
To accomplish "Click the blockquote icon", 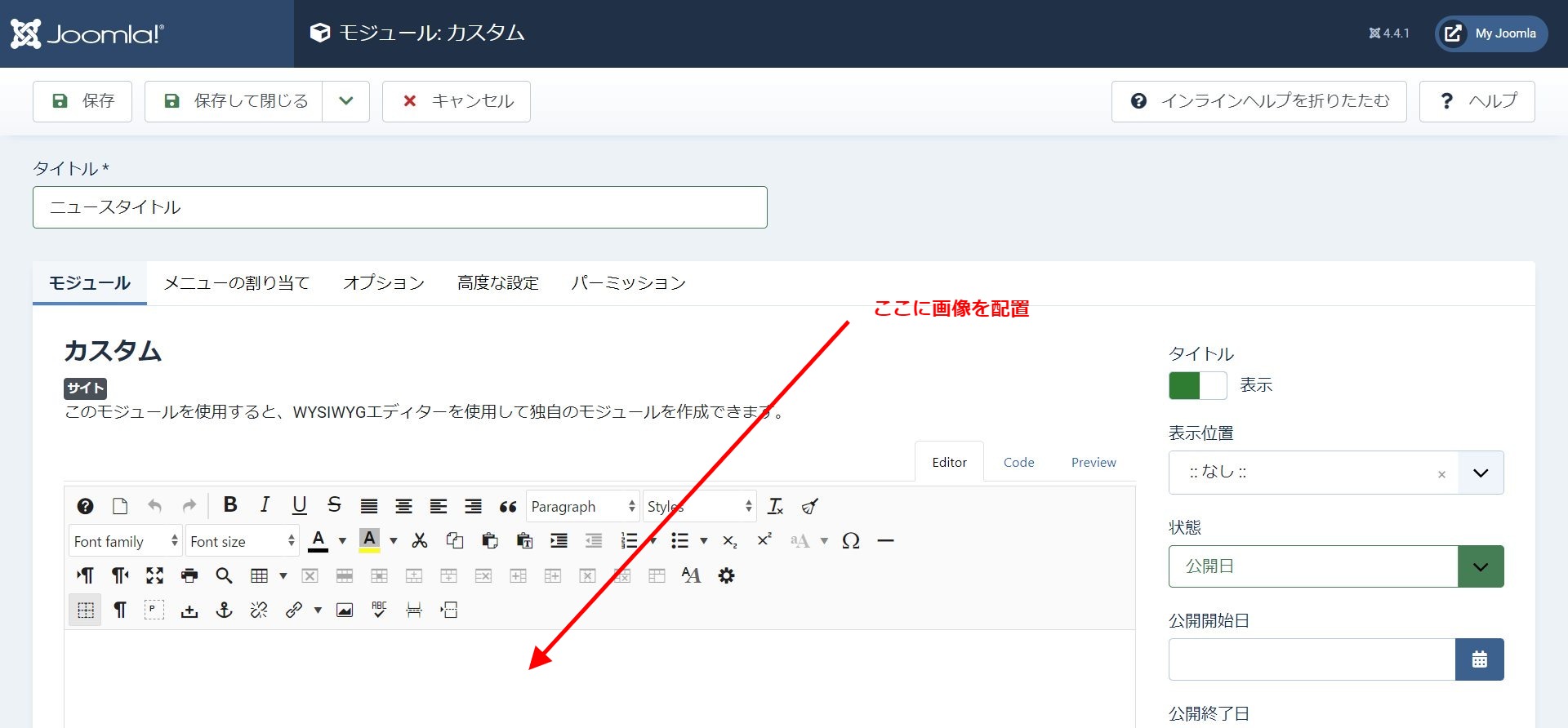I will click(508, 507).
